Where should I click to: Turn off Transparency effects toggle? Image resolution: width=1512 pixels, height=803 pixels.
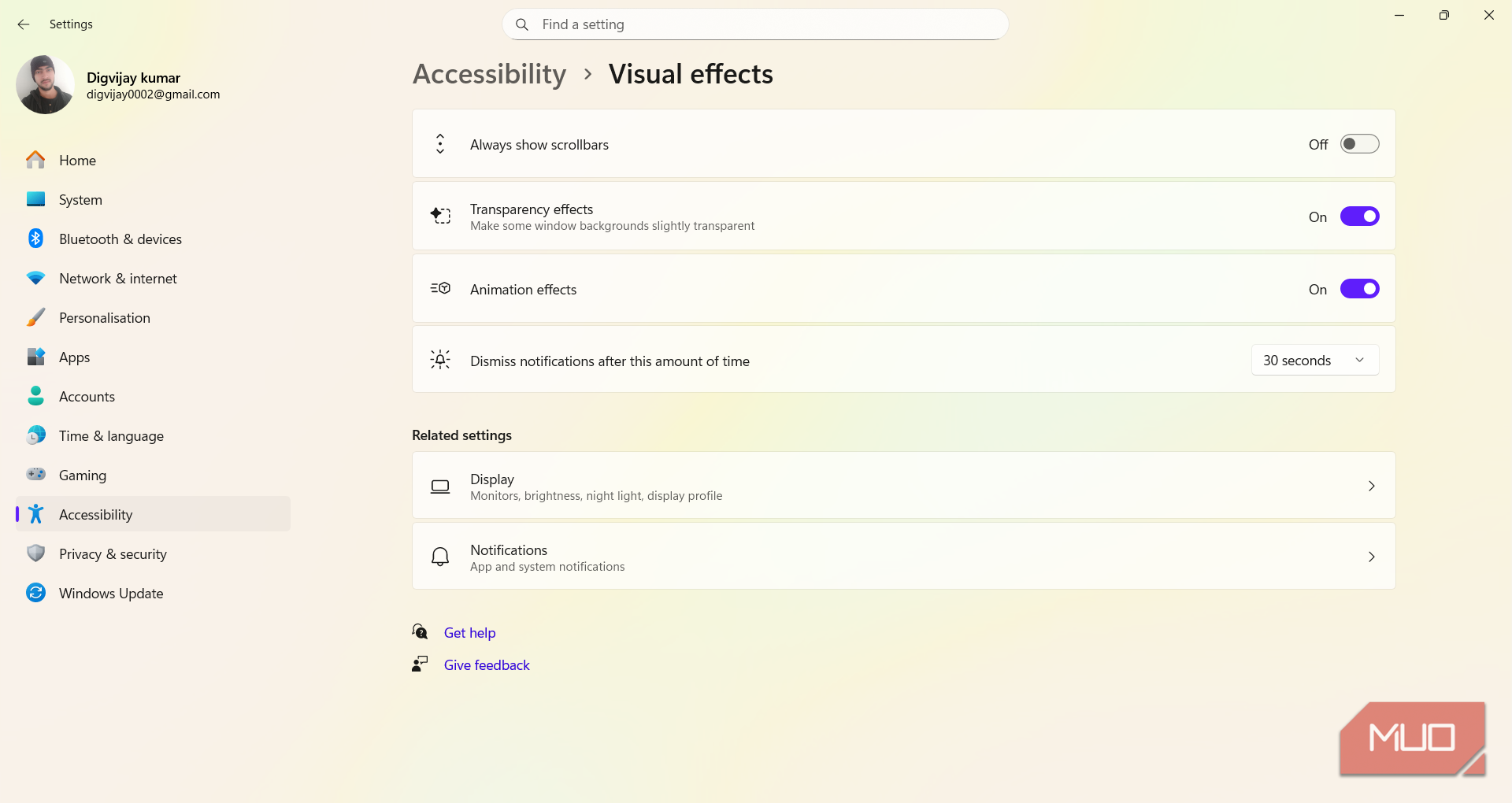(1360, 216)
